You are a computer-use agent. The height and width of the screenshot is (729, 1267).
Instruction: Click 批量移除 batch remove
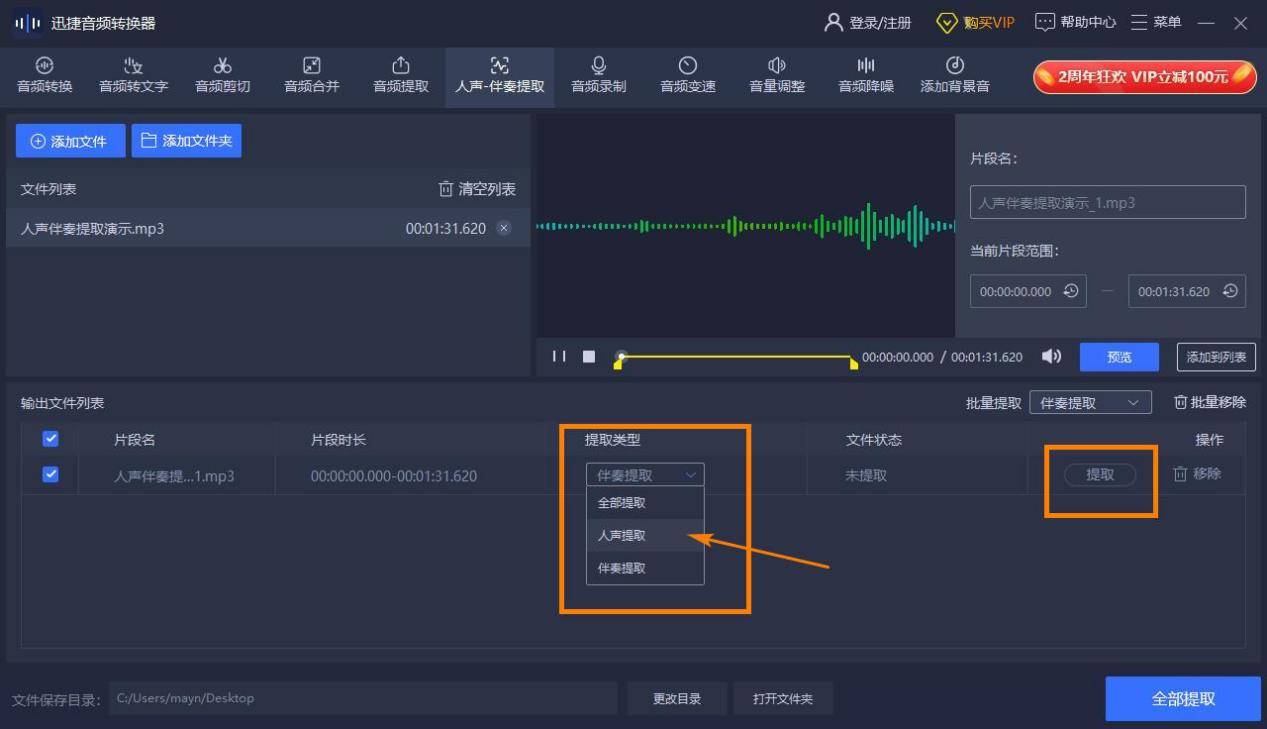pos(1210,402)
